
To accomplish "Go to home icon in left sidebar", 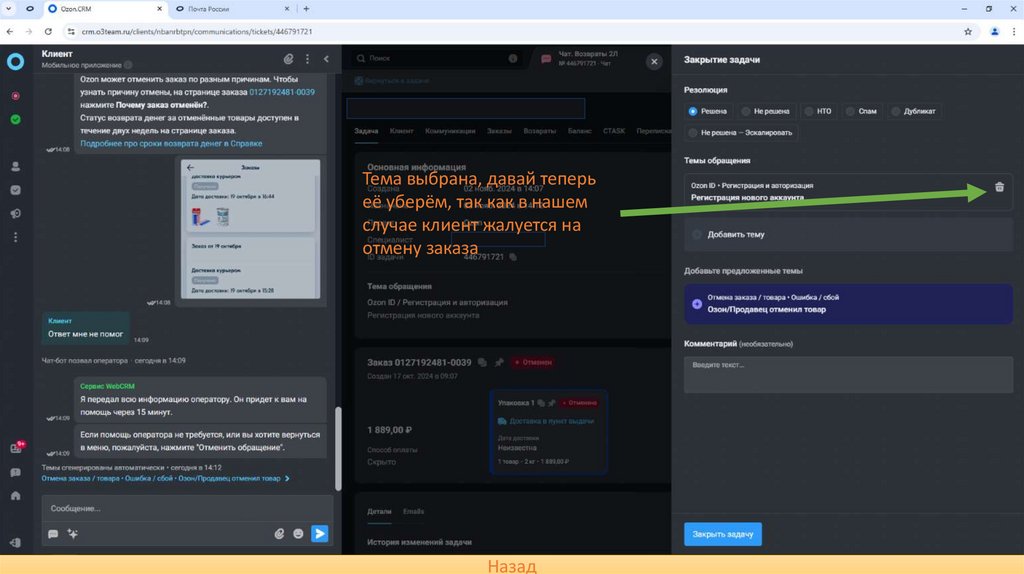I will pos(16,496).
